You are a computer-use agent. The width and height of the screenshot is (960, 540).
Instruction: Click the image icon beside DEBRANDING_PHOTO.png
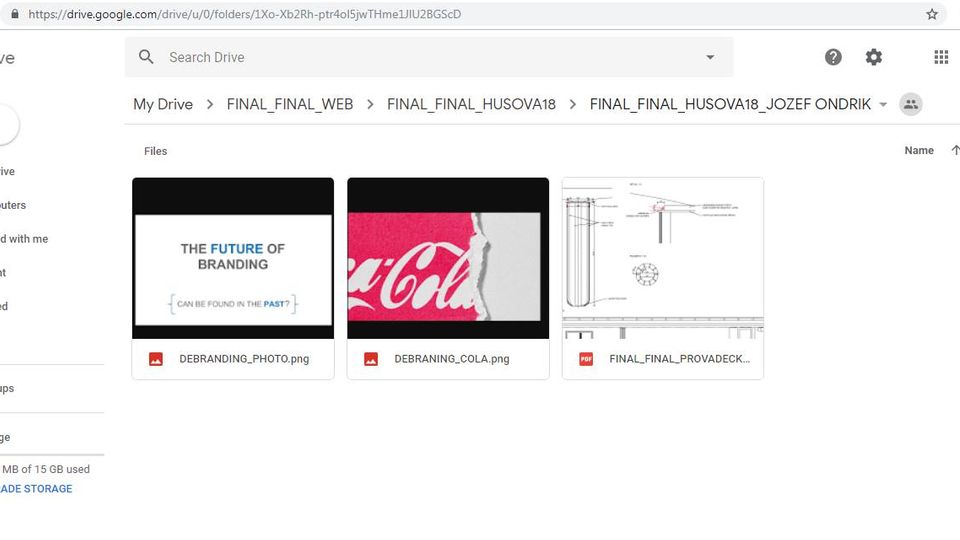tap(156, 359)
